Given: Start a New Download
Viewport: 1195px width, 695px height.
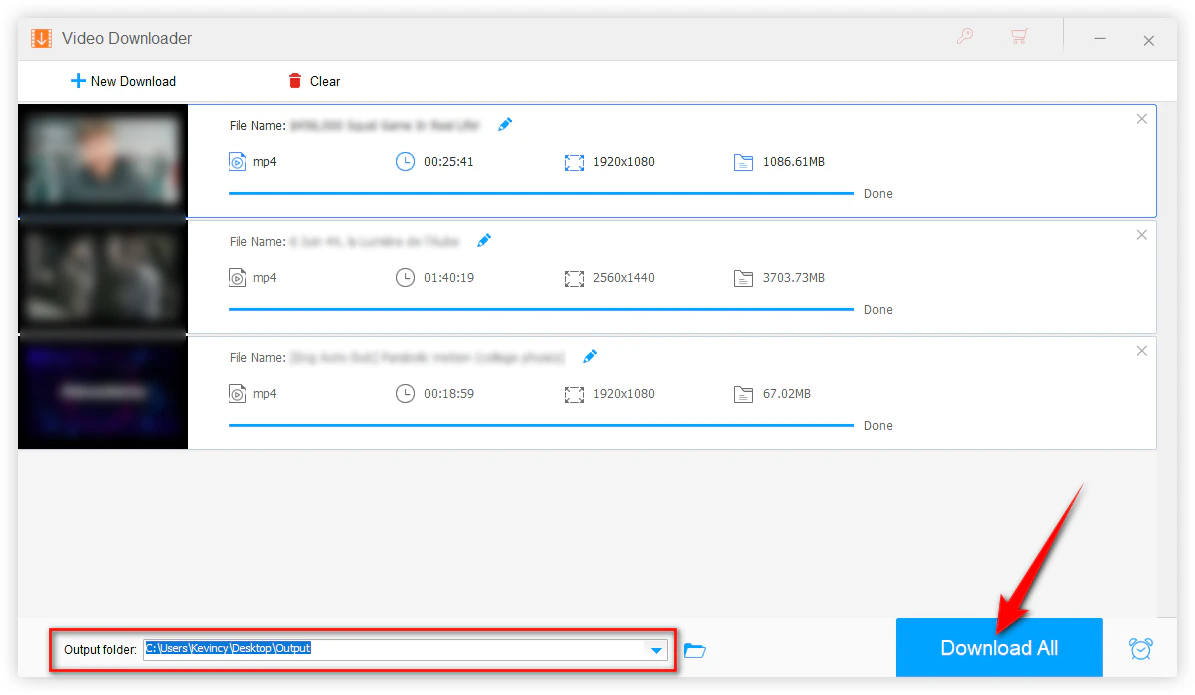Looking at the screenshot, I should coord(122,81).
